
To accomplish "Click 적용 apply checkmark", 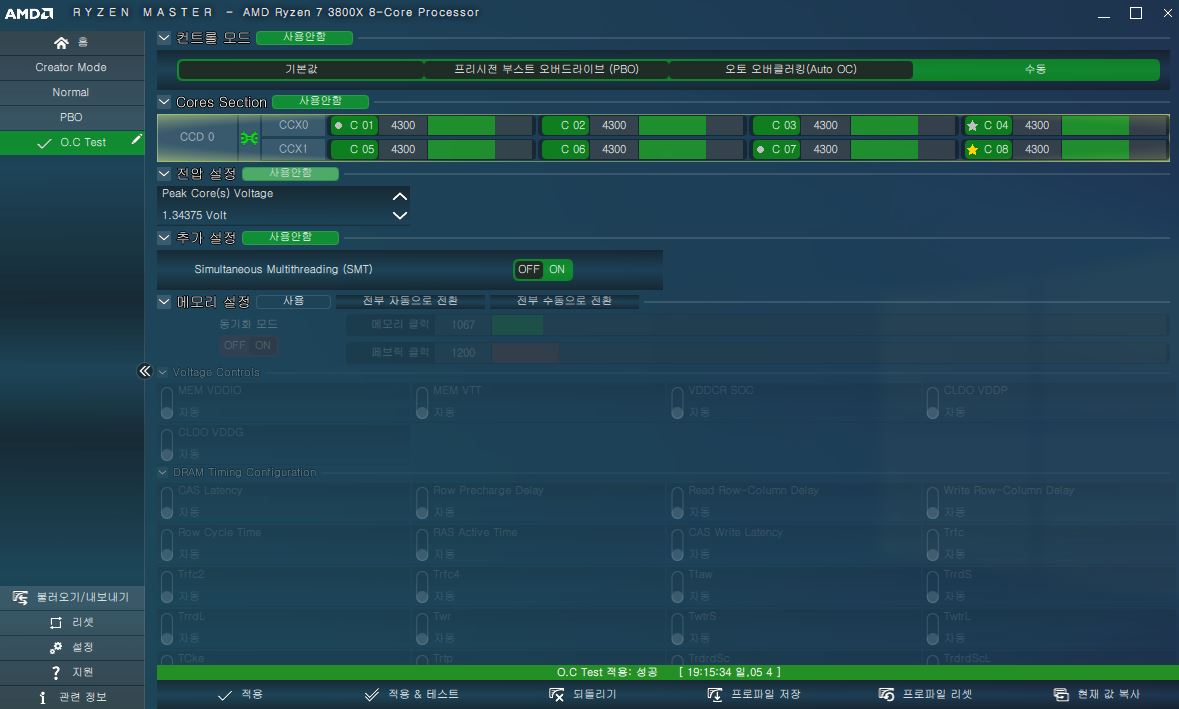I will (240, 694).
